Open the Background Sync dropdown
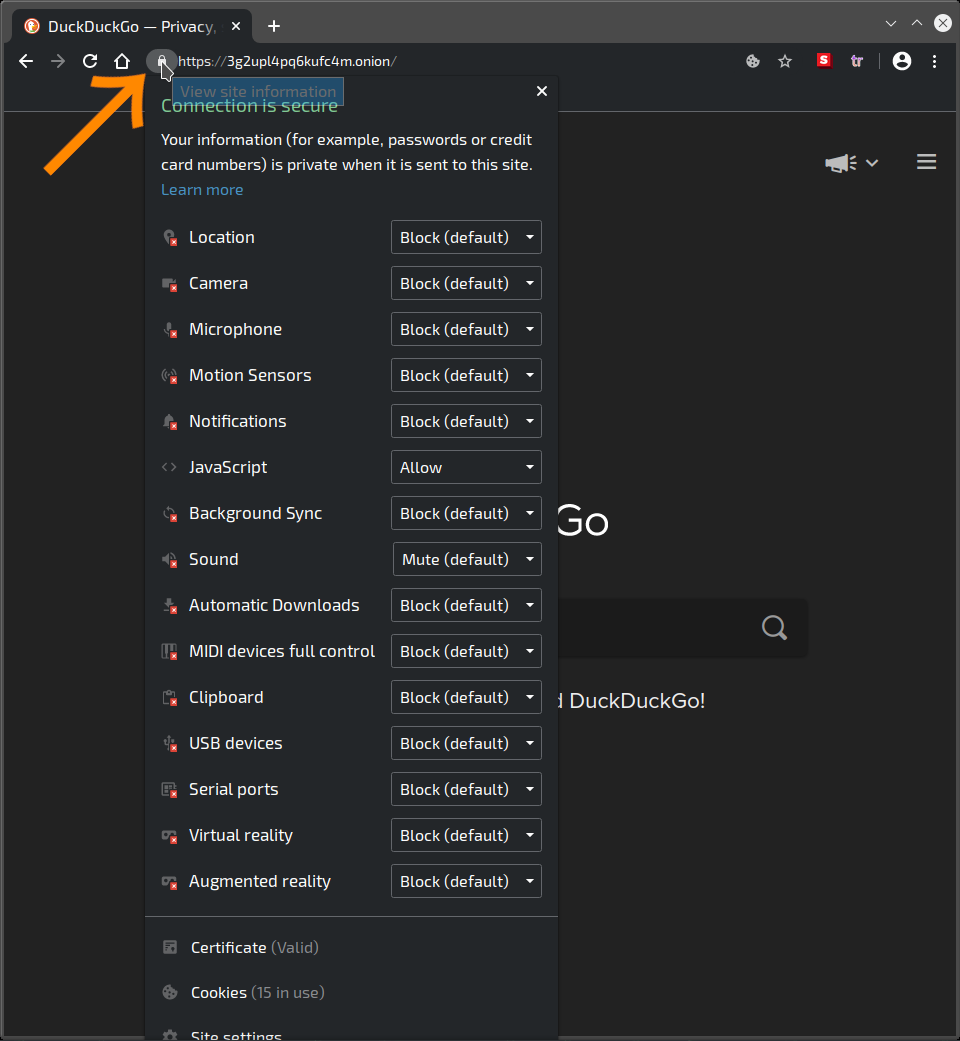Viewport: 960px width, 1041px height. coord(466,513)
